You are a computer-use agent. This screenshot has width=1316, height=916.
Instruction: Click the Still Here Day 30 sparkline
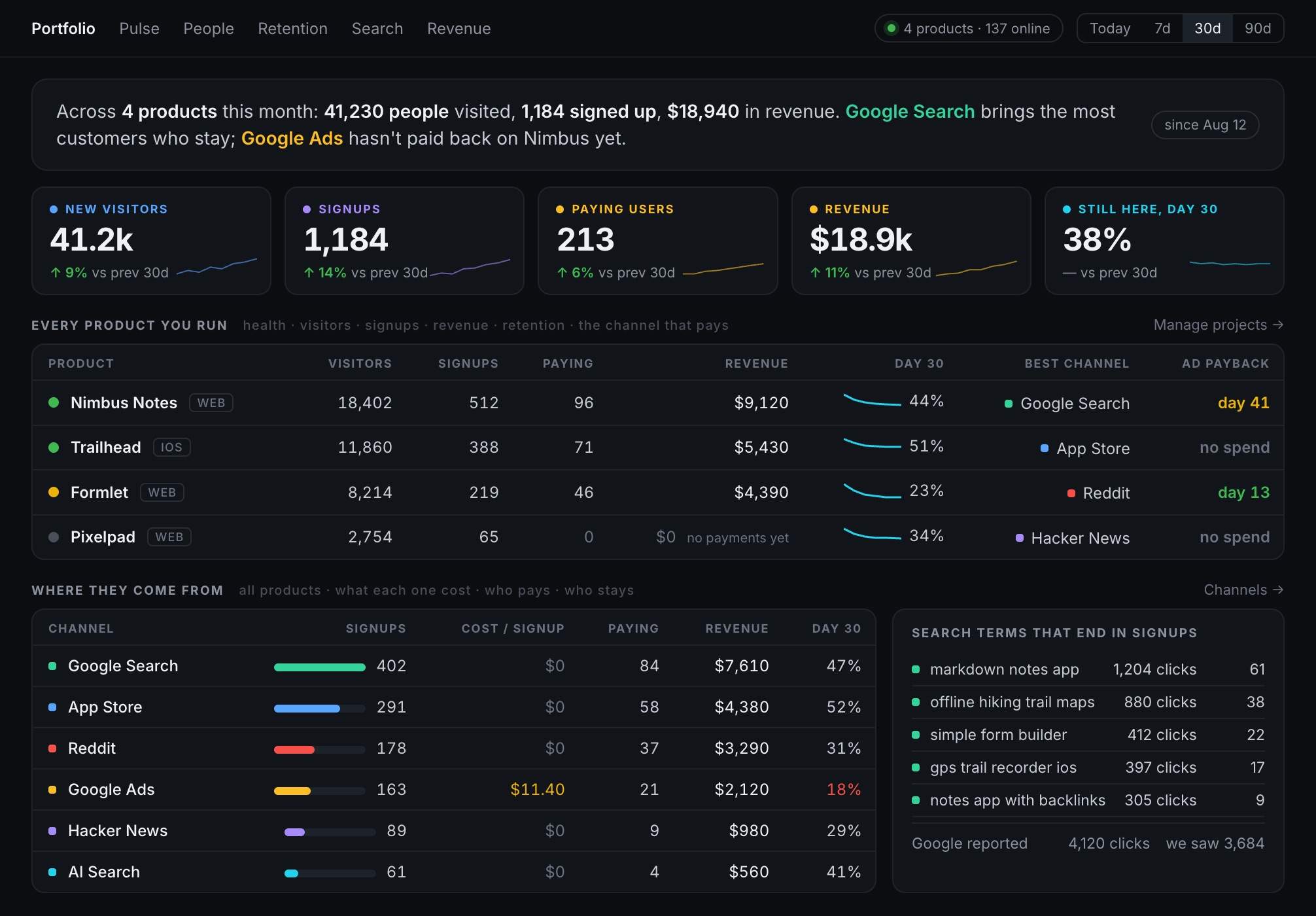click(x=1230, y=264)
